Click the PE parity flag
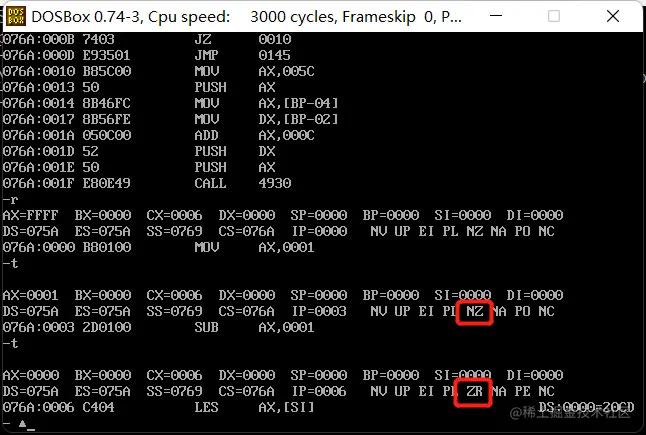 522,391
